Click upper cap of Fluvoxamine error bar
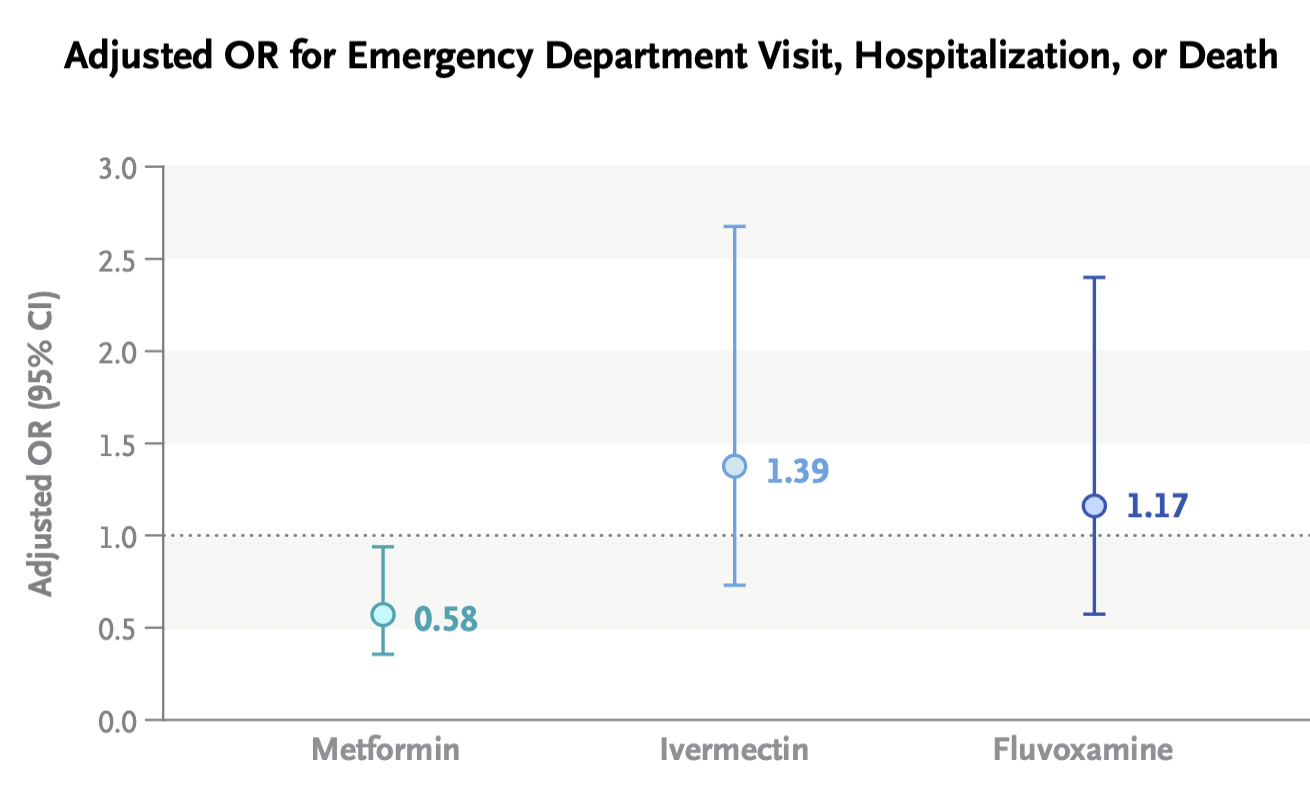The width and height of the screenshot is (1310, 796). point(1095,277)
